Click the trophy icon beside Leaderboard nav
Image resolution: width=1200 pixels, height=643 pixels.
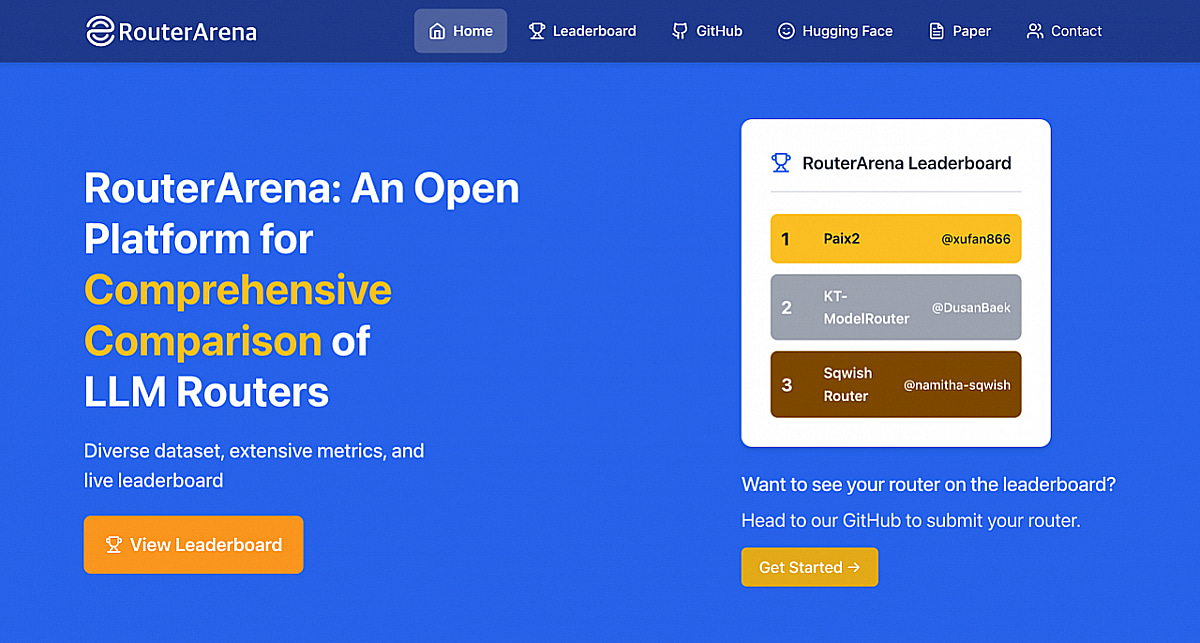coord(536,31)
